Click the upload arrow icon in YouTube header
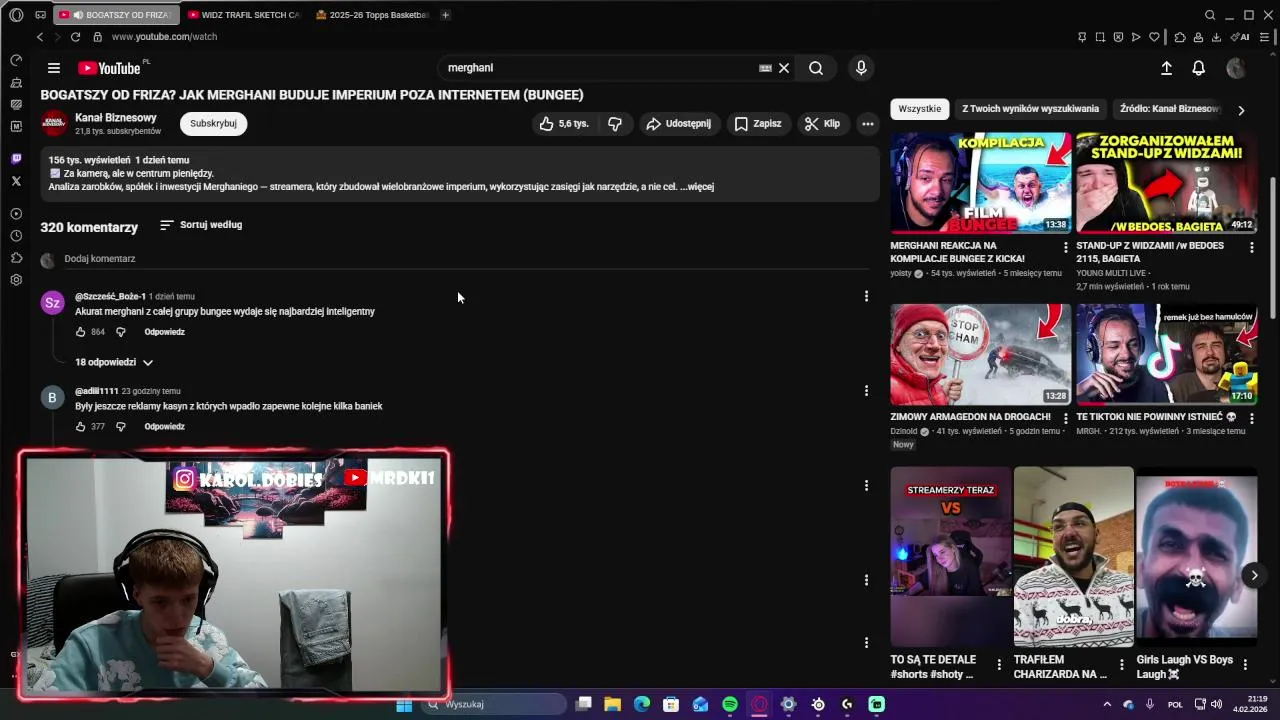The height and width of the screenshot is (720, 1280). click(1166, 68)
